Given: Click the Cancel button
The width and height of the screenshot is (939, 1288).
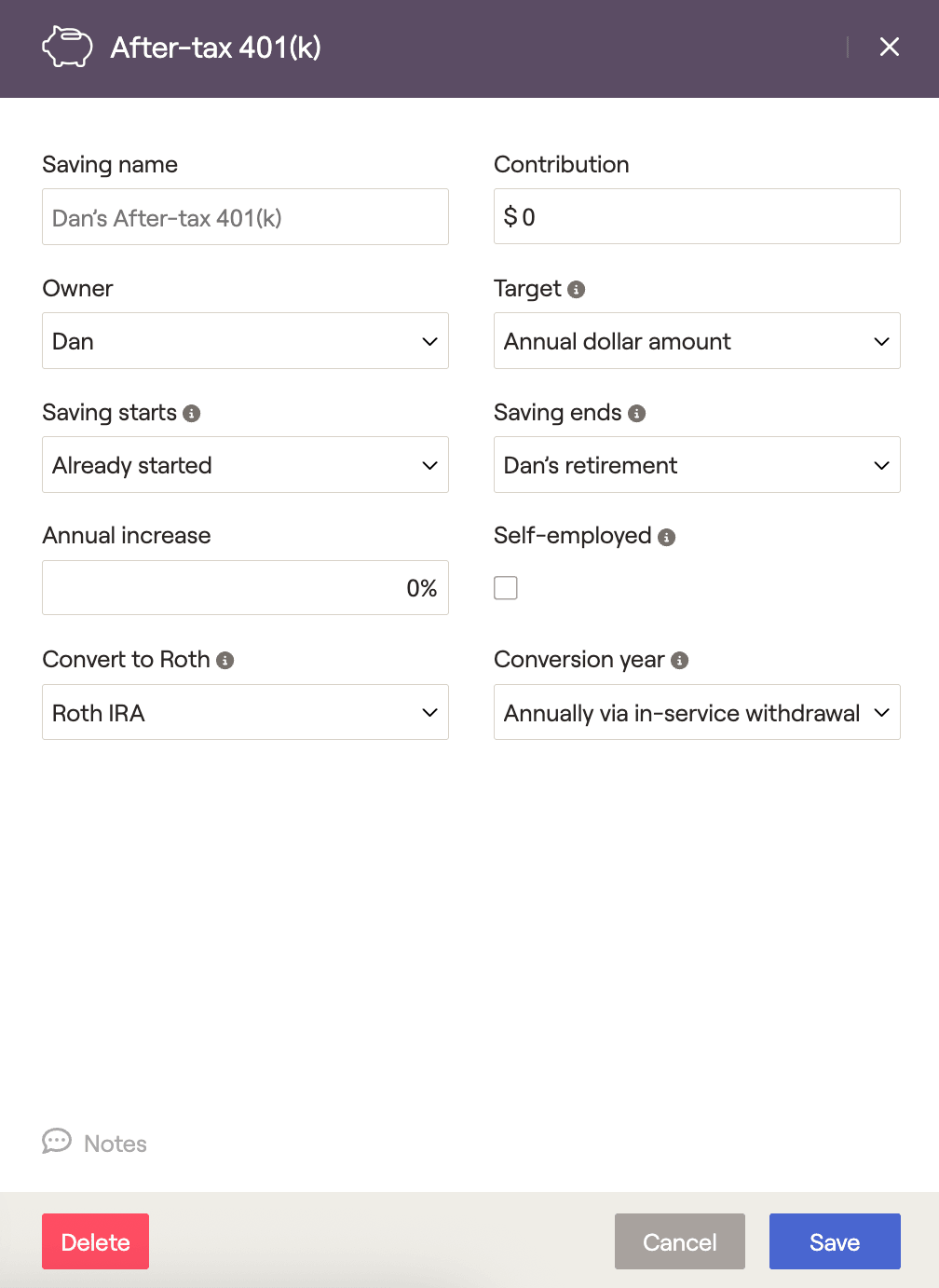Looking at the screenshot, I should (680, 1241).
